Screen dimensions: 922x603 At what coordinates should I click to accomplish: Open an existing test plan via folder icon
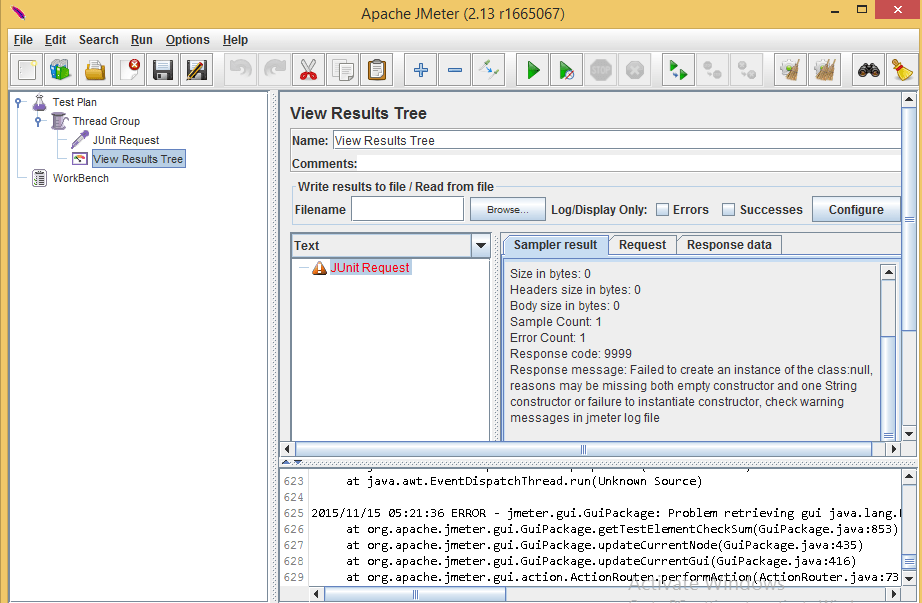pyautogui.click(x=95, y=69)
